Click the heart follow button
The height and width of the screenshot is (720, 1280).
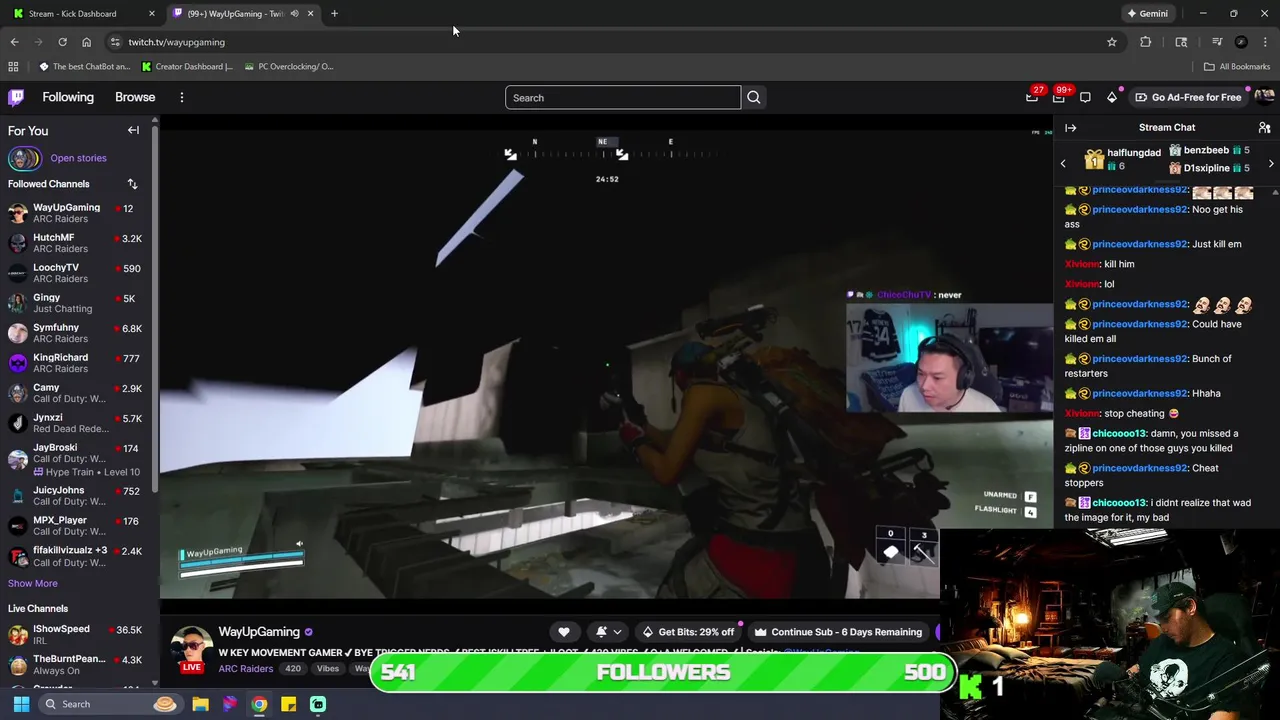click(x=564, y=632)
